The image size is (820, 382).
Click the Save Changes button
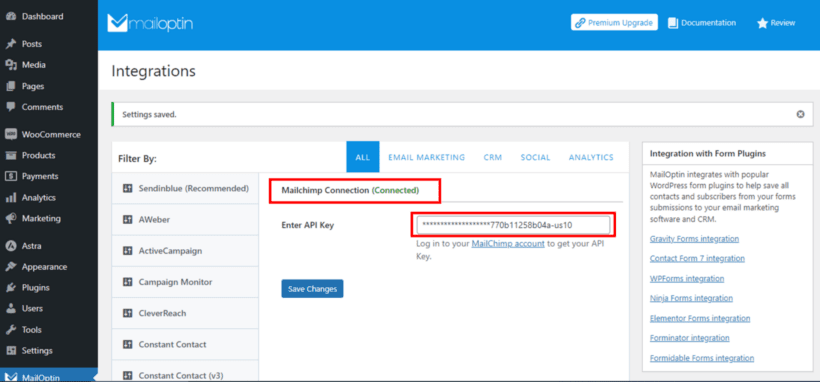click(312, 289)
